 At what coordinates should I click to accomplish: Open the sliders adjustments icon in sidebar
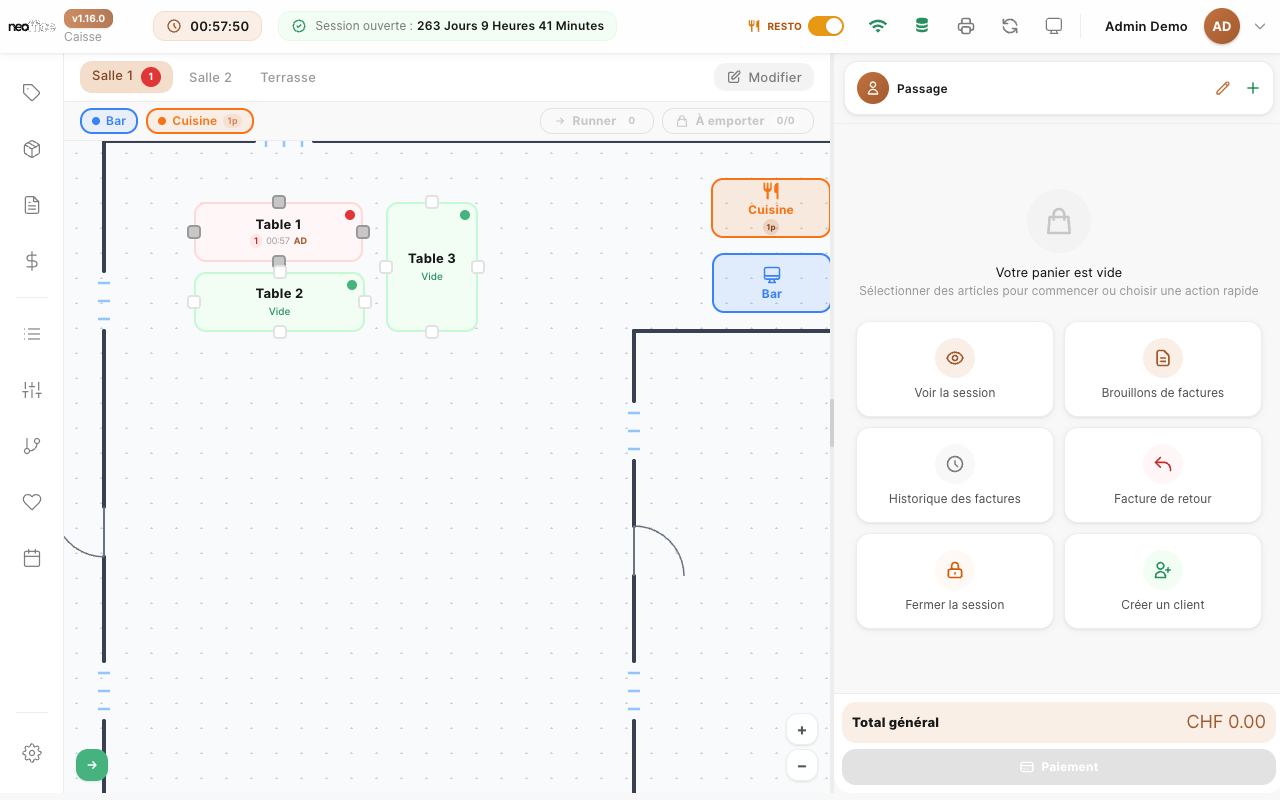32,390
